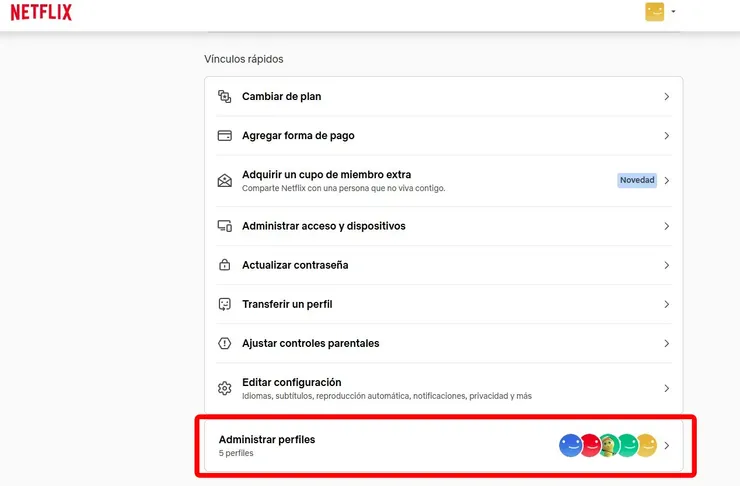Go to Actualizar contraseña

[295, 265]
